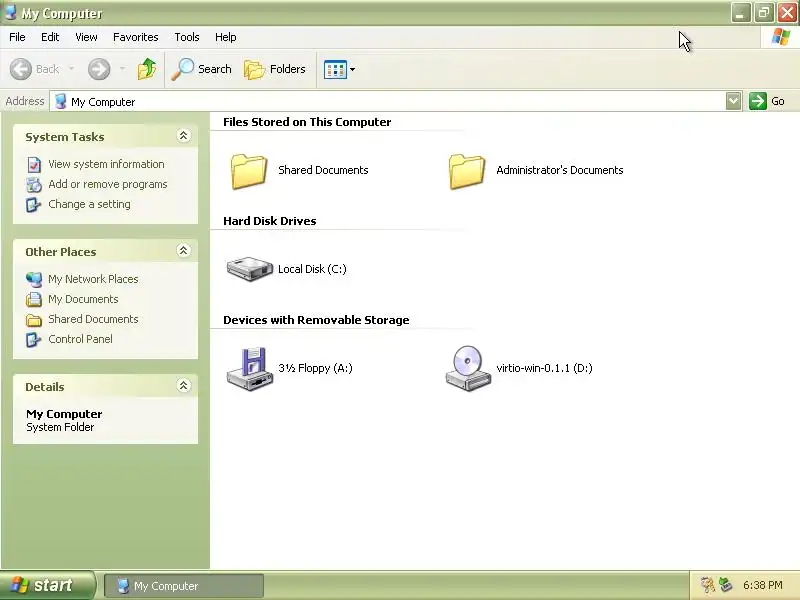Viewport: 800px width, 600px height.
Task: Click the Windows flag logo
Action: click(x=781, y=37)
